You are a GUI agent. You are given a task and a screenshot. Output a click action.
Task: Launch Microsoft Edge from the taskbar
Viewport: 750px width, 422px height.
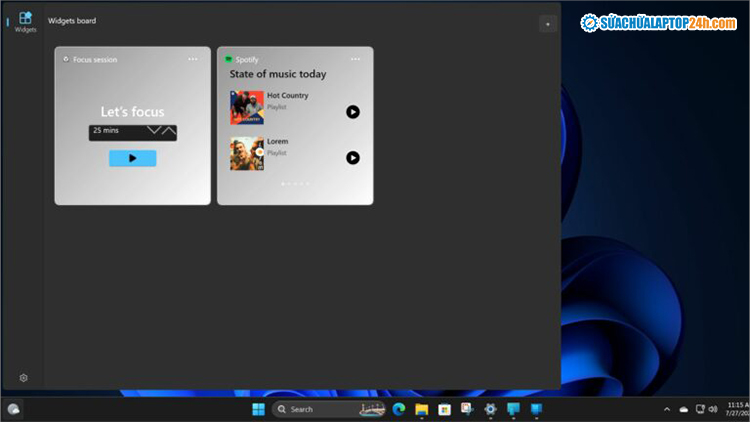click(x=399, y=410)
